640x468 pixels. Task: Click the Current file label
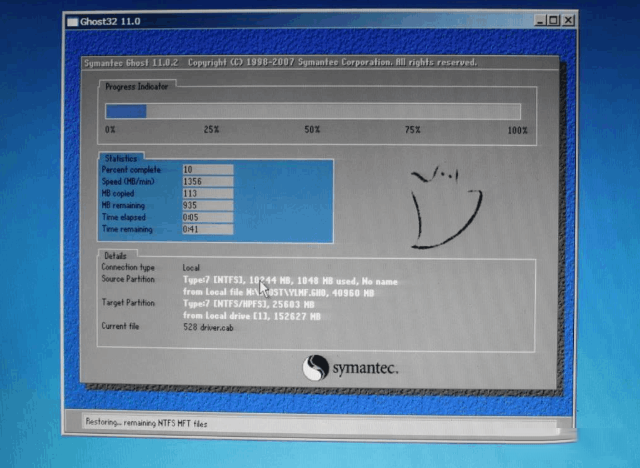[120, 326]
